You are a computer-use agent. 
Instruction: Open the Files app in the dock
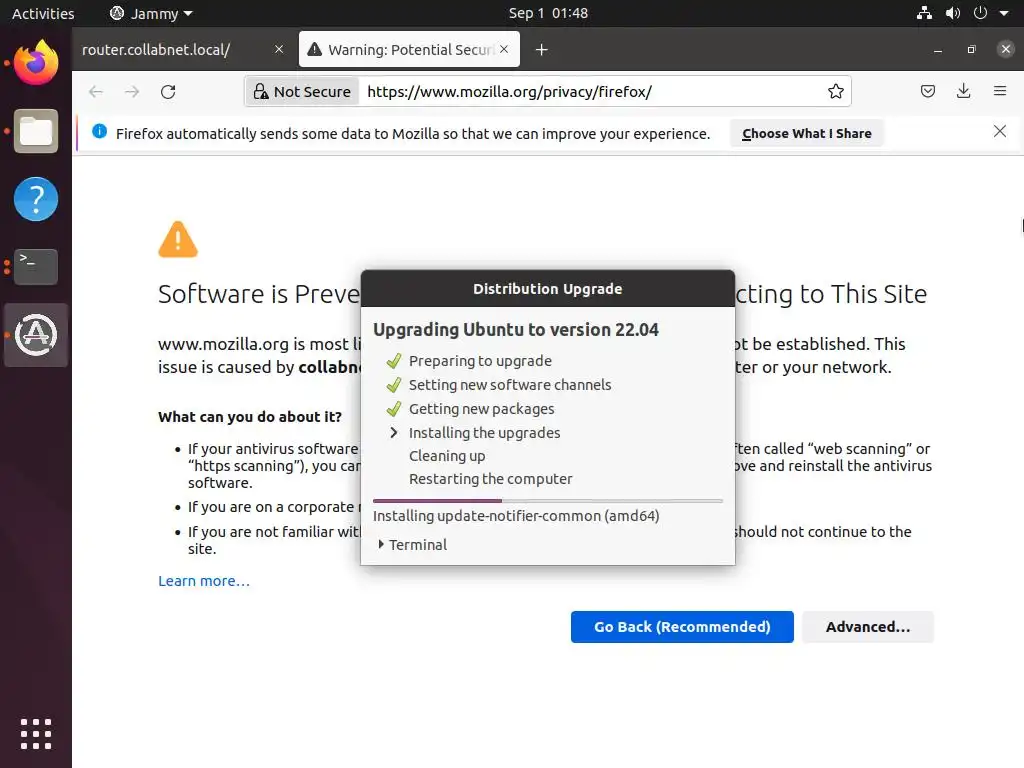pyautogui.click(x=36, y=131)
